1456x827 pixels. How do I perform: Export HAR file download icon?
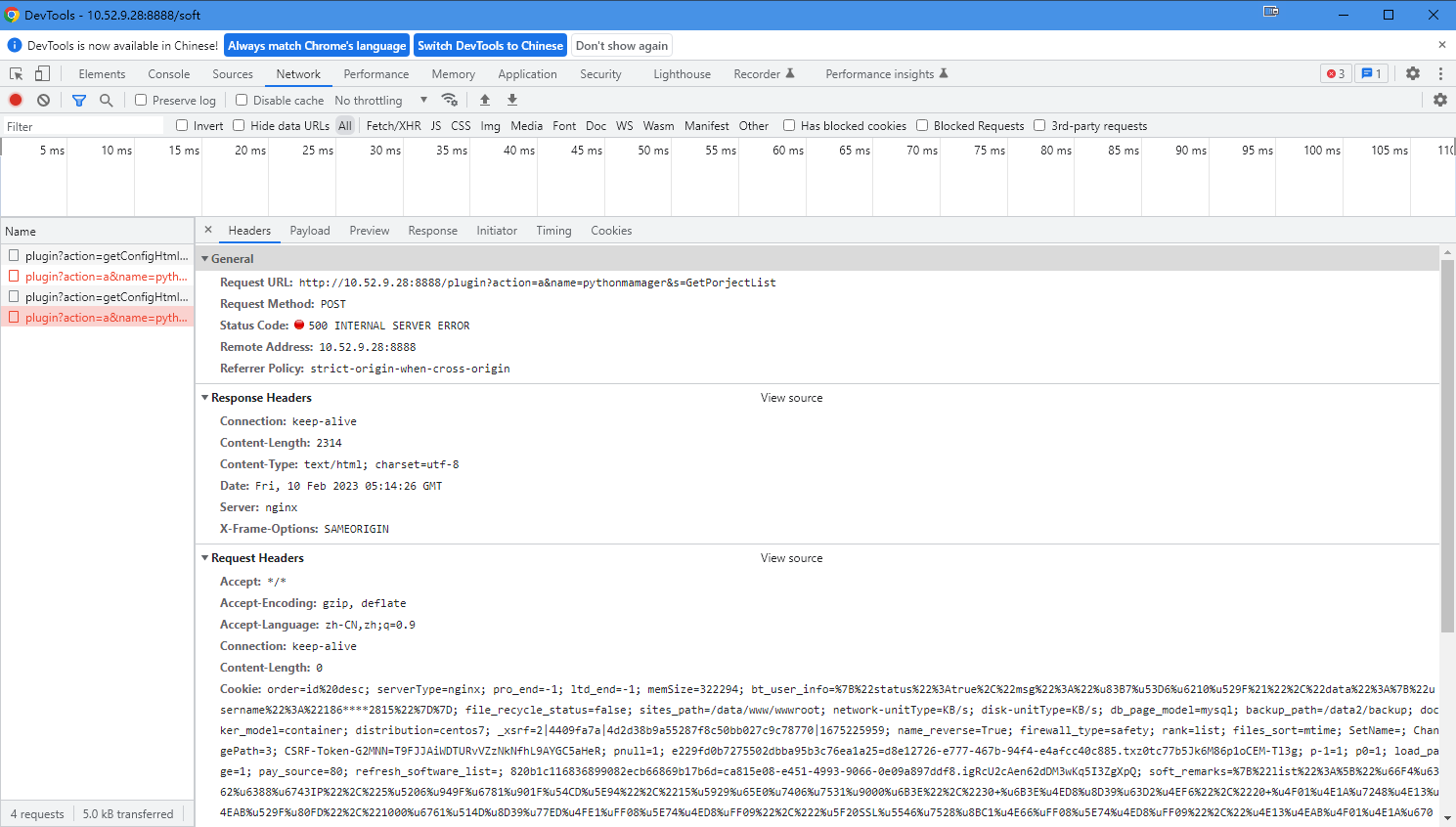click(x=512, y=100)
